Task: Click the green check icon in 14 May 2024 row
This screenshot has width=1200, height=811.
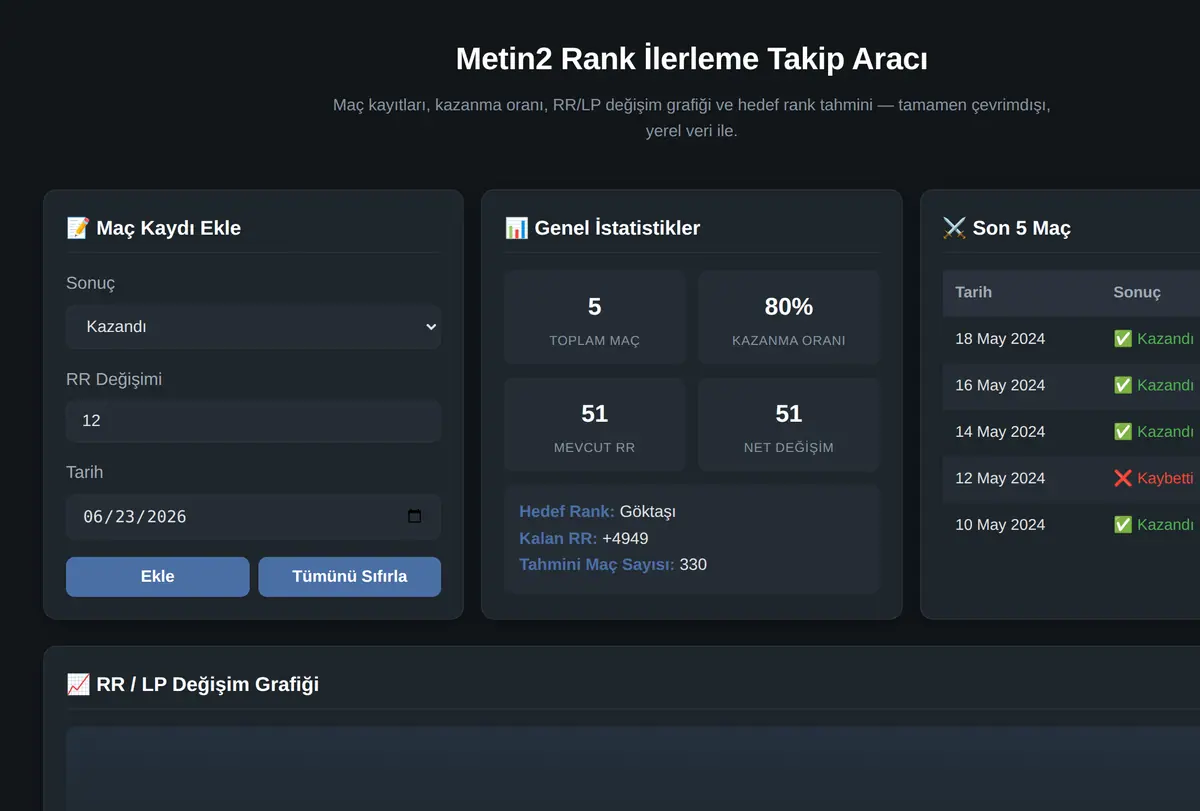Action: click(1123, 432)
